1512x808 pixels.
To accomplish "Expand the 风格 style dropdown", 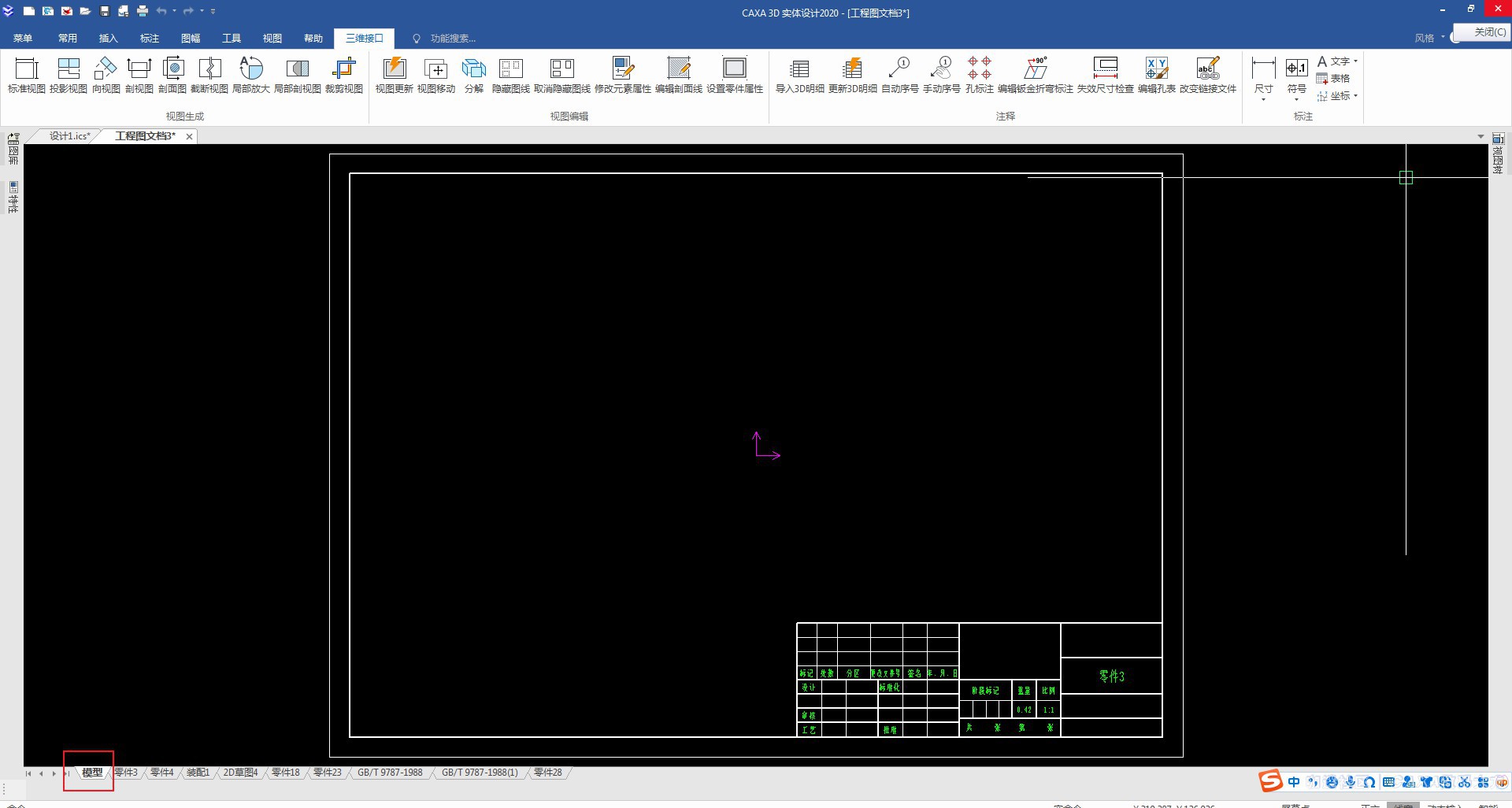I will (1443, 37).
